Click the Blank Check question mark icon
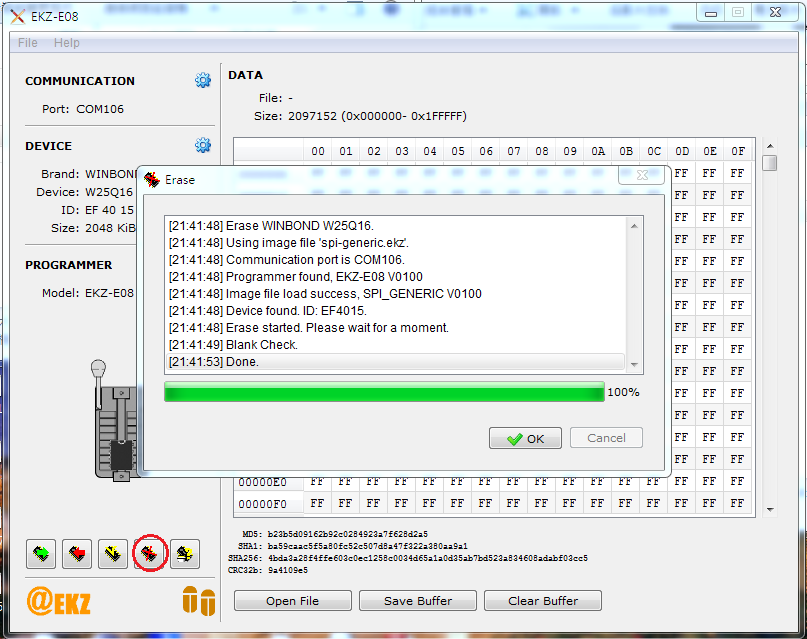Screen dimensions: 807x639 click(x=185, y=552)
